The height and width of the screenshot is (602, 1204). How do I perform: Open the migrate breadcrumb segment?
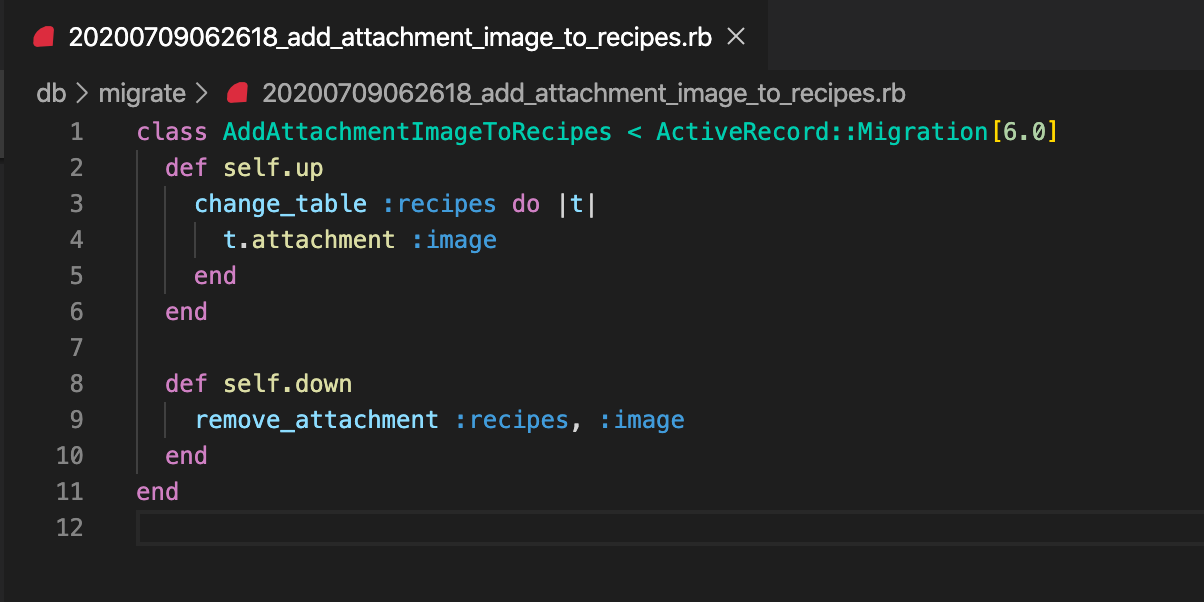142,94
